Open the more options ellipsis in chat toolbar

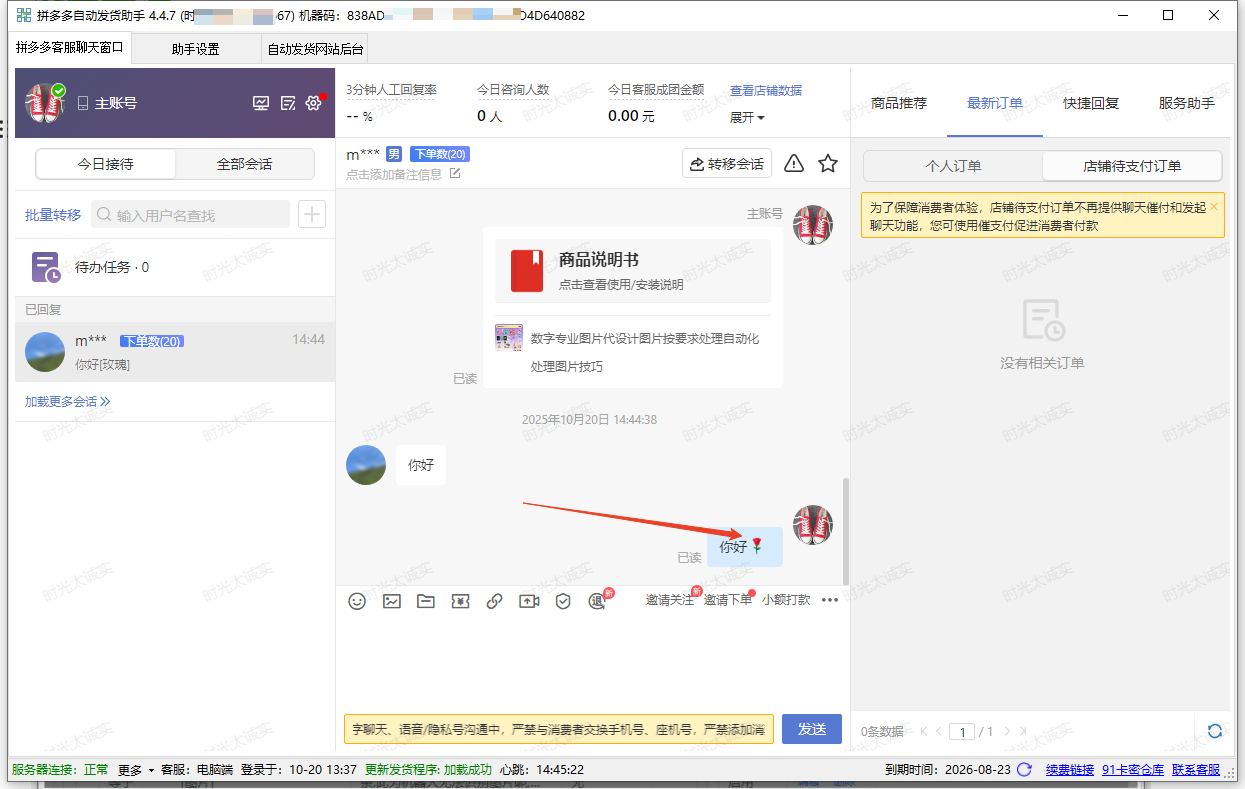point(830,600)
